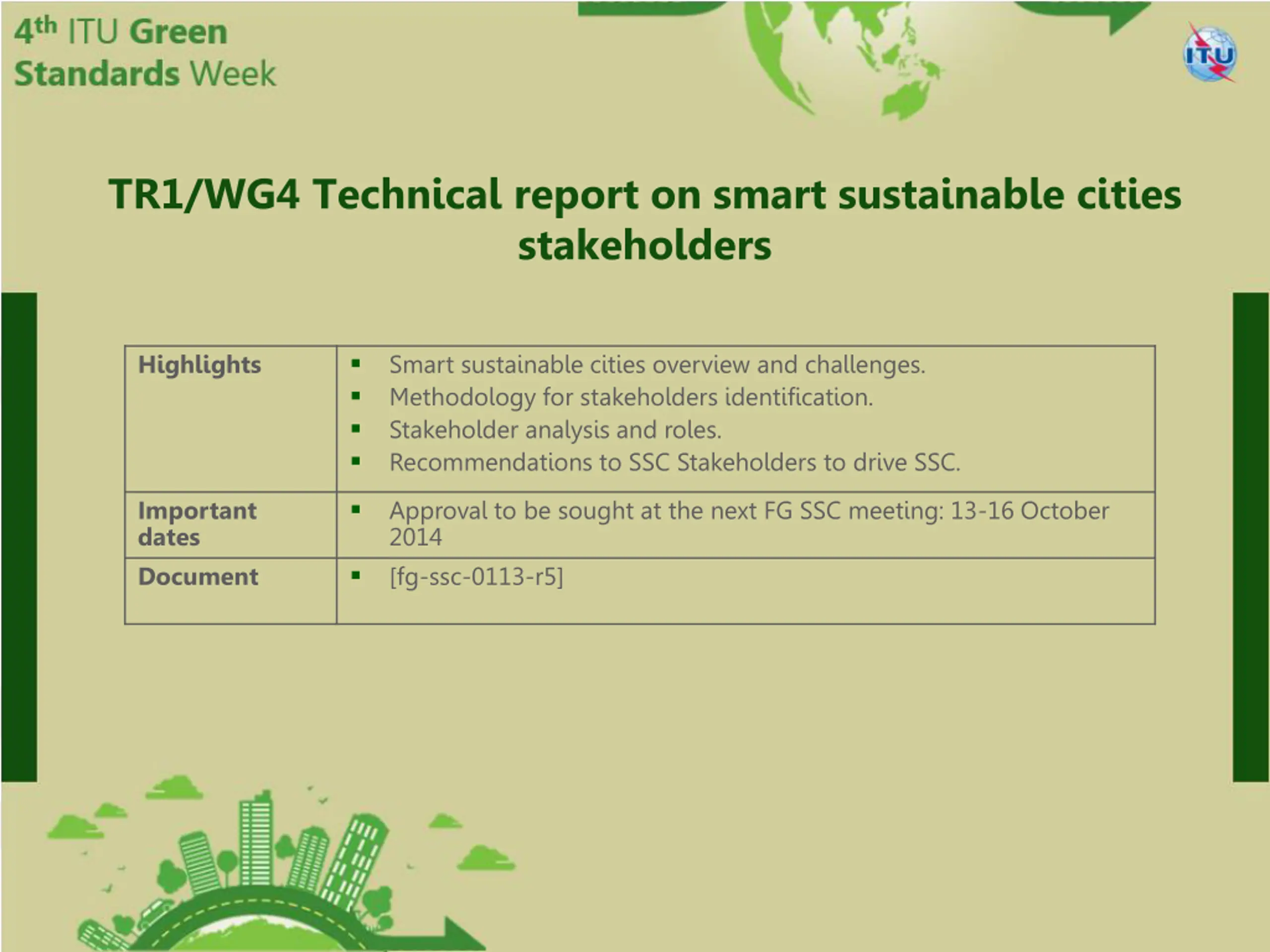Click the 'Important dates' table cell
The image size is (1270, 952).
click(x=231, y=525)
